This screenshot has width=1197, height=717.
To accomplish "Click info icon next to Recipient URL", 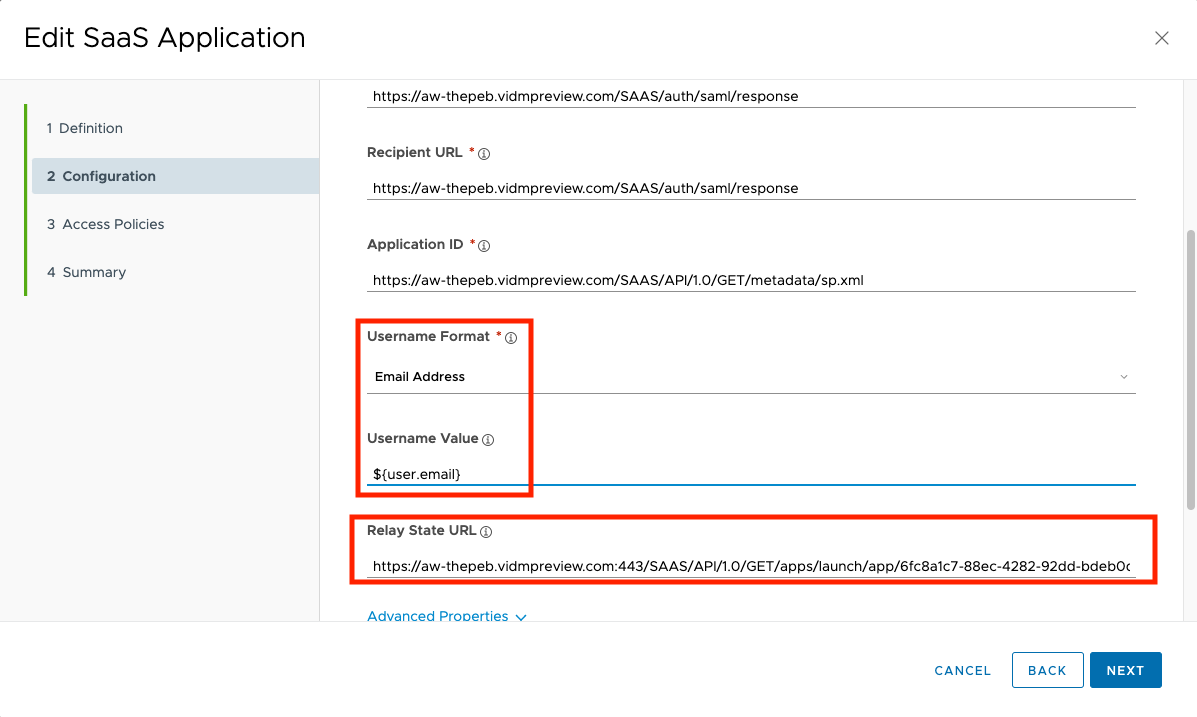I will tap(485, 154).
